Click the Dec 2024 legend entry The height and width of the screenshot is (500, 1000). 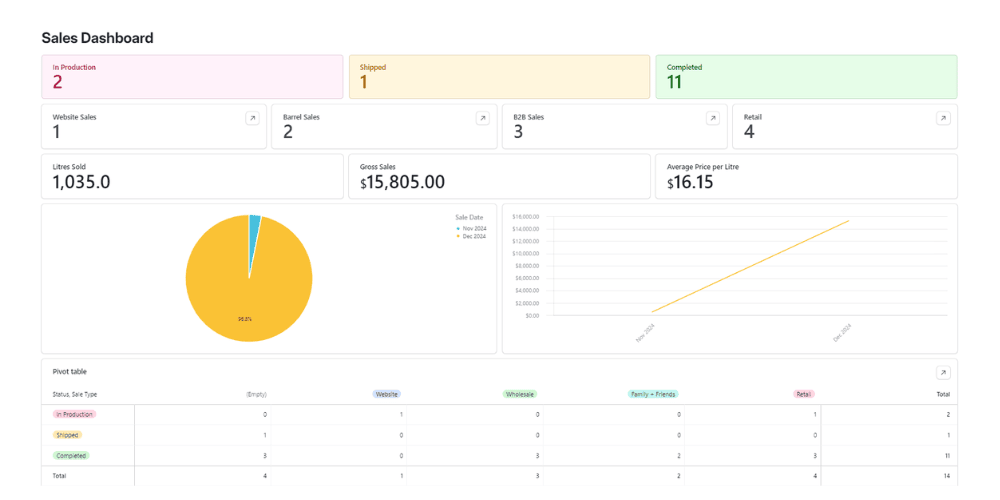tap(470, 236)
